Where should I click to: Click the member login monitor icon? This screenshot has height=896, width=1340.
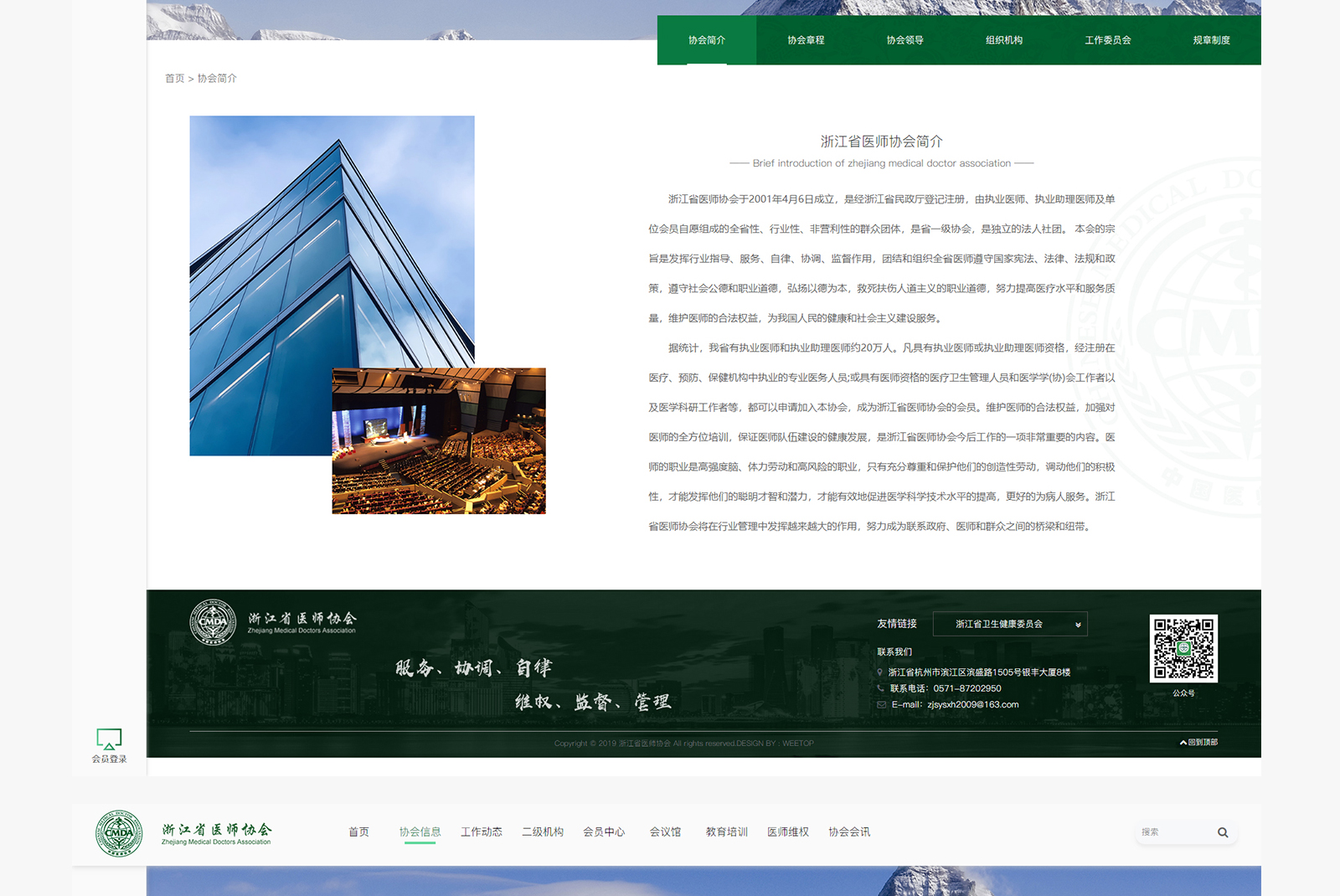(x=109, y=739)
